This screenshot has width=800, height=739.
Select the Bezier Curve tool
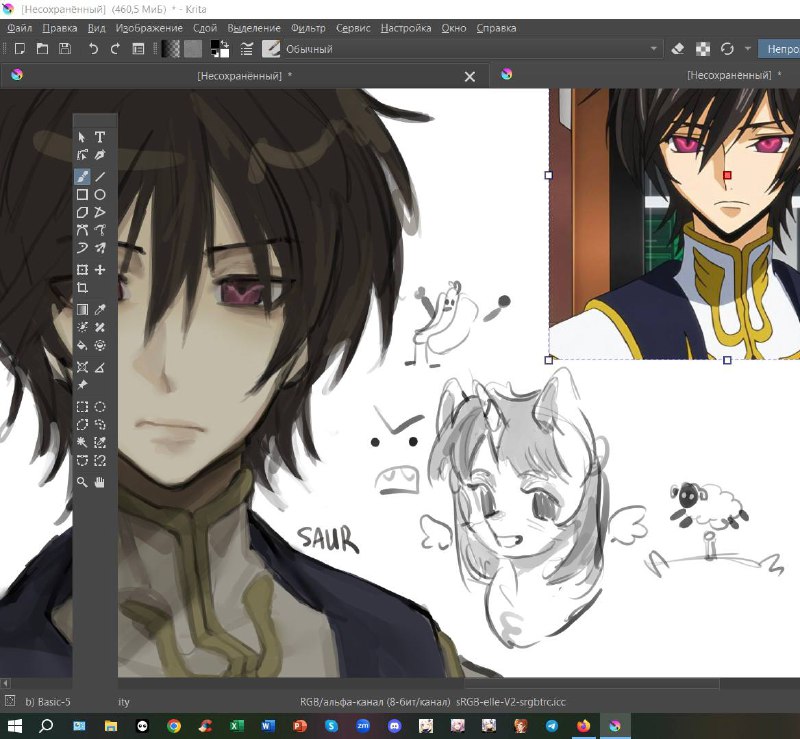[x=82, y=230]
